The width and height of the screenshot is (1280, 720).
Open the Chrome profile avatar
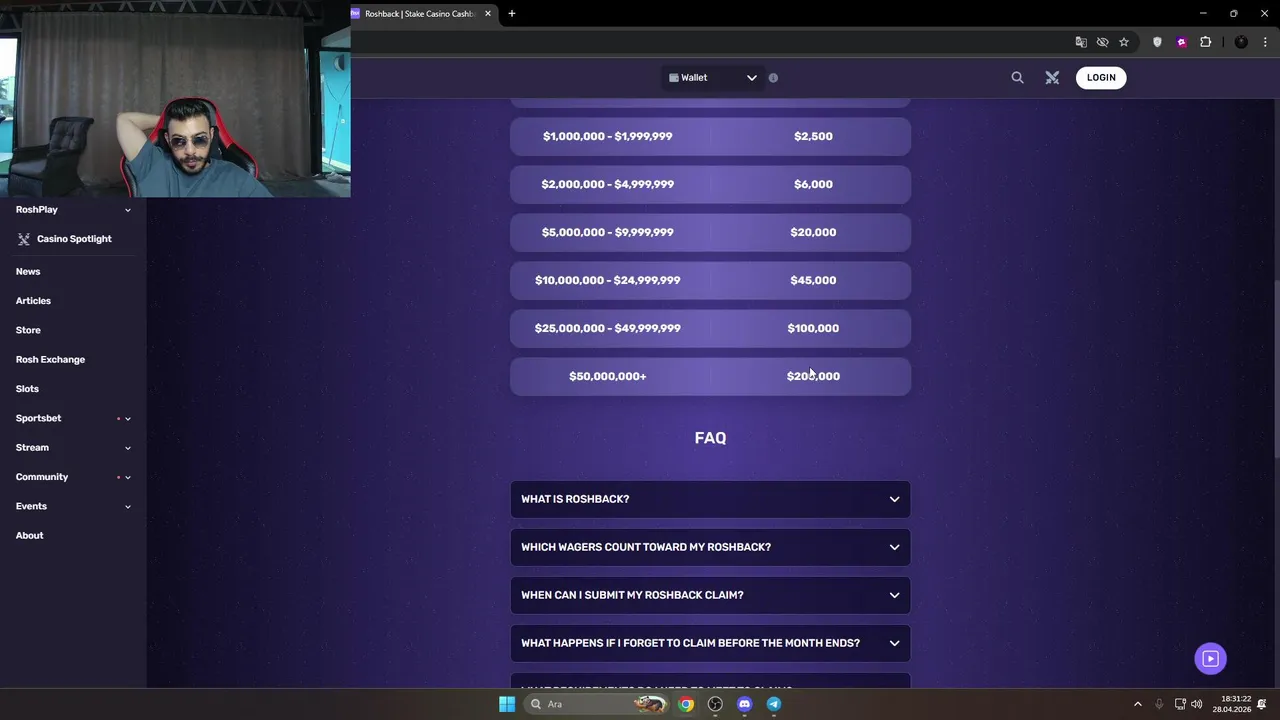click(x=1241, y=42)
